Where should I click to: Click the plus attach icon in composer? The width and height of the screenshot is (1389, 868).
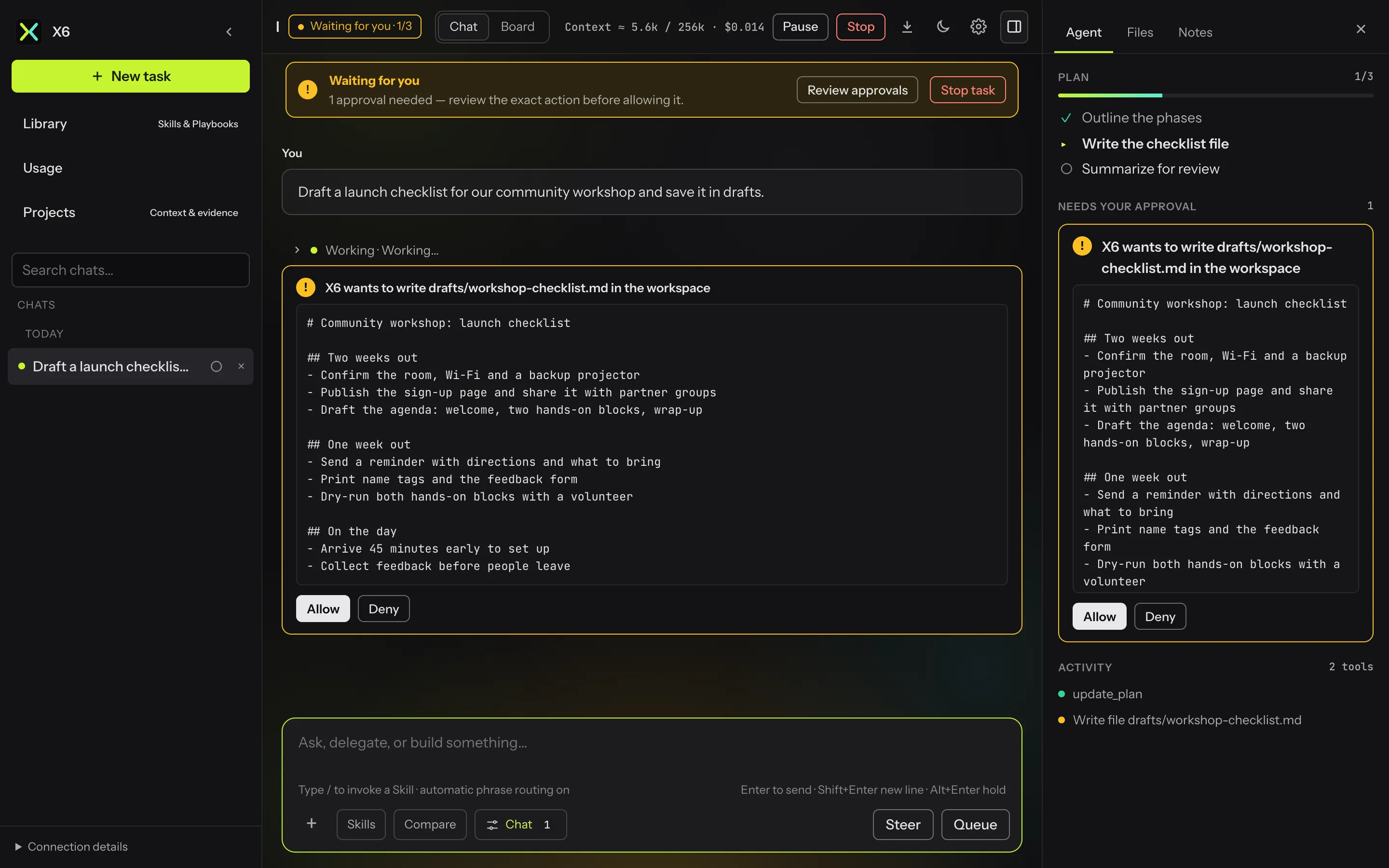click(312, 824)
